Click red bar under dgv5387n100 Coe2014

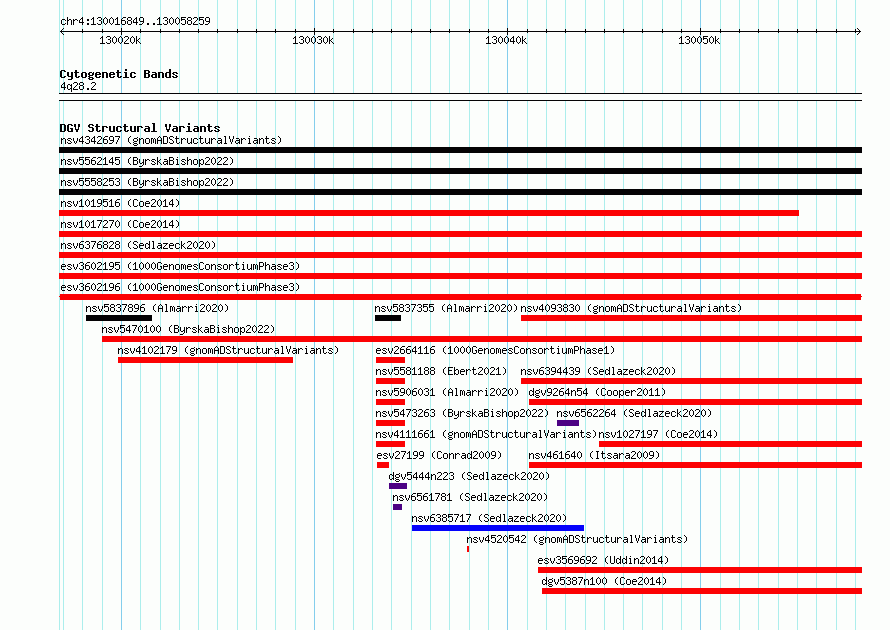click(x=702, y=591)
